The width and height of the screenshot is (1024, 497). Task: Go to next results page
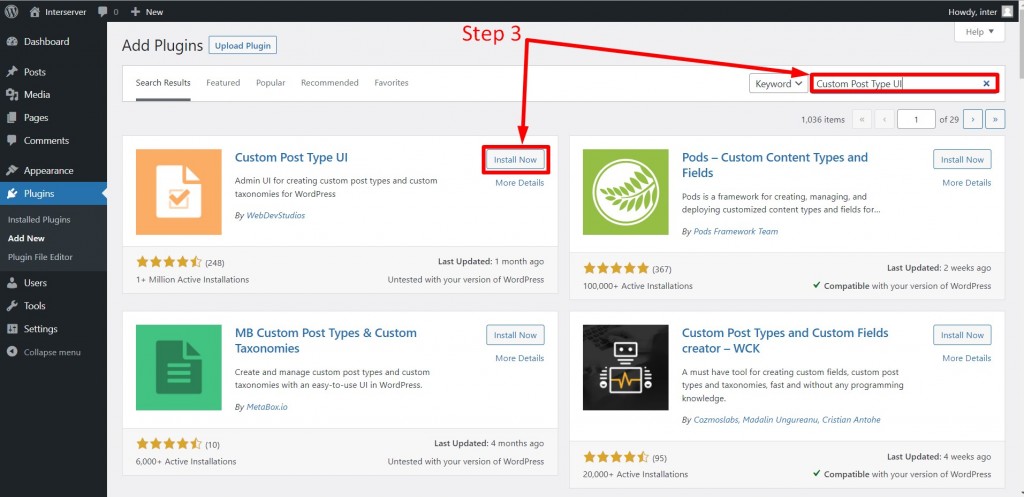[973, 120]
